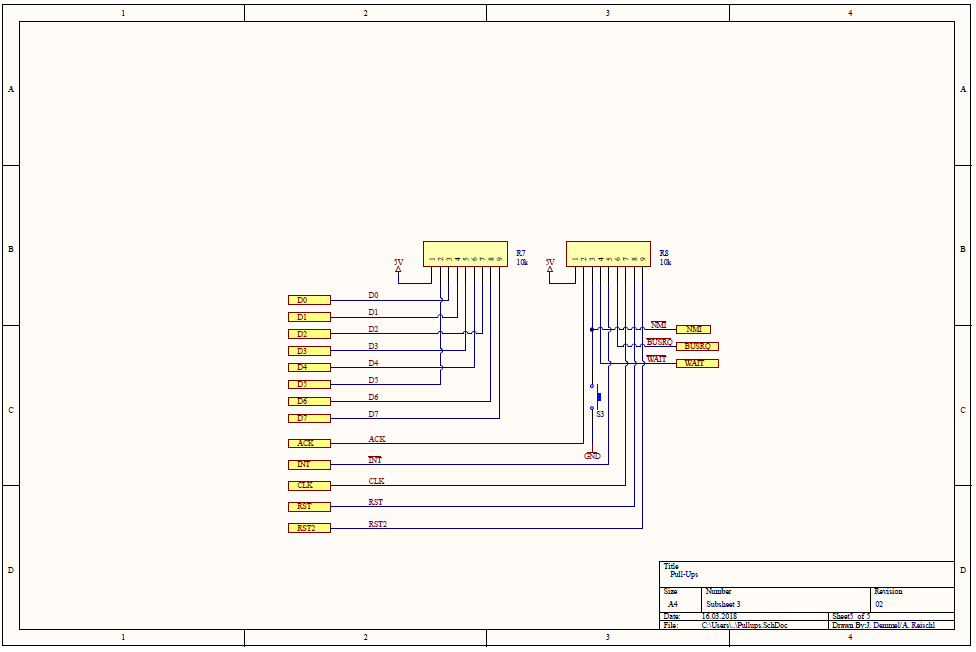Click the S3 designator label
The image size is (976, 652).
pyautogui.click(x=600, y=414)
